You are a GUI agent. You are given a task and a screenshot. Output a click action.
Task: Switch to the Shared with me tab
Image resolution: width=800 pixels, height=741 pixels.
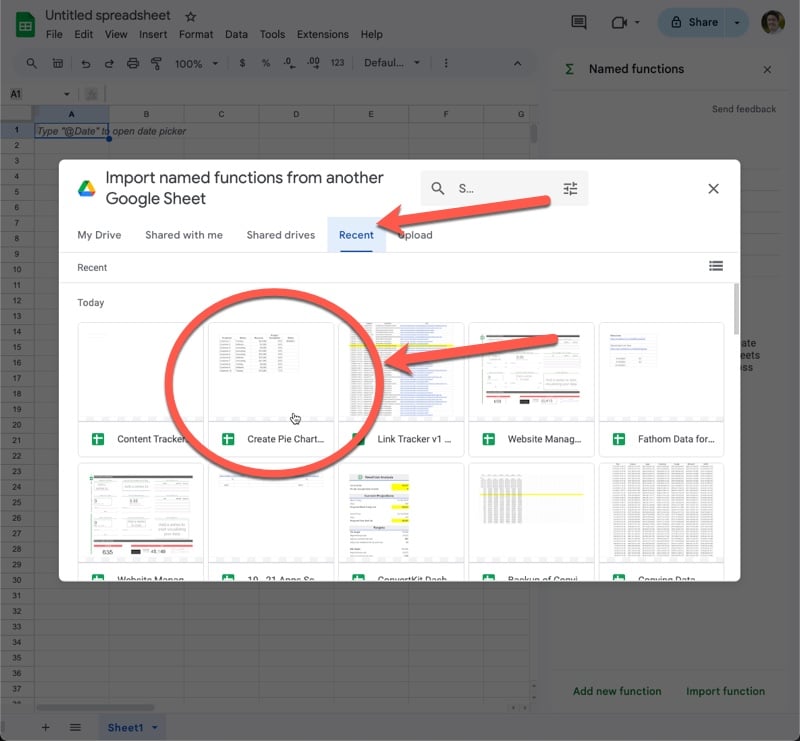[184, 235]
